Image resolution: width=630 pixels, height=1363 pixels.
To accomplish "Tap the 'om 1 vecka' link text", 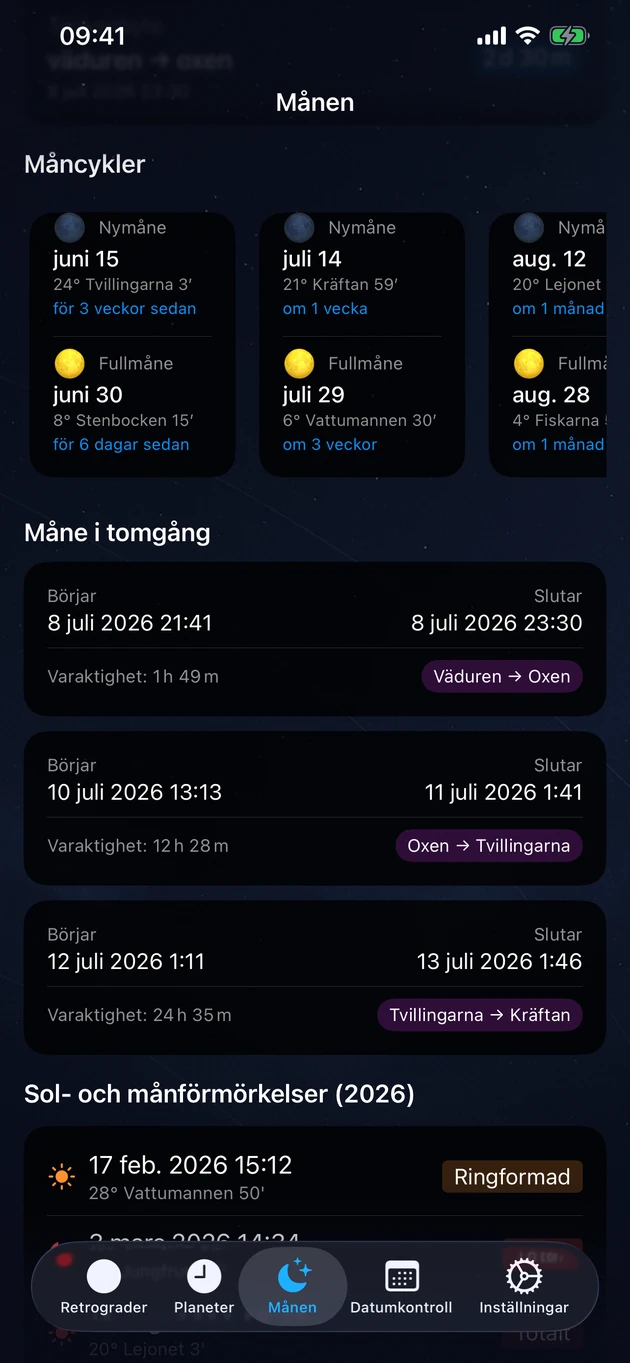I will pos(325,308).
